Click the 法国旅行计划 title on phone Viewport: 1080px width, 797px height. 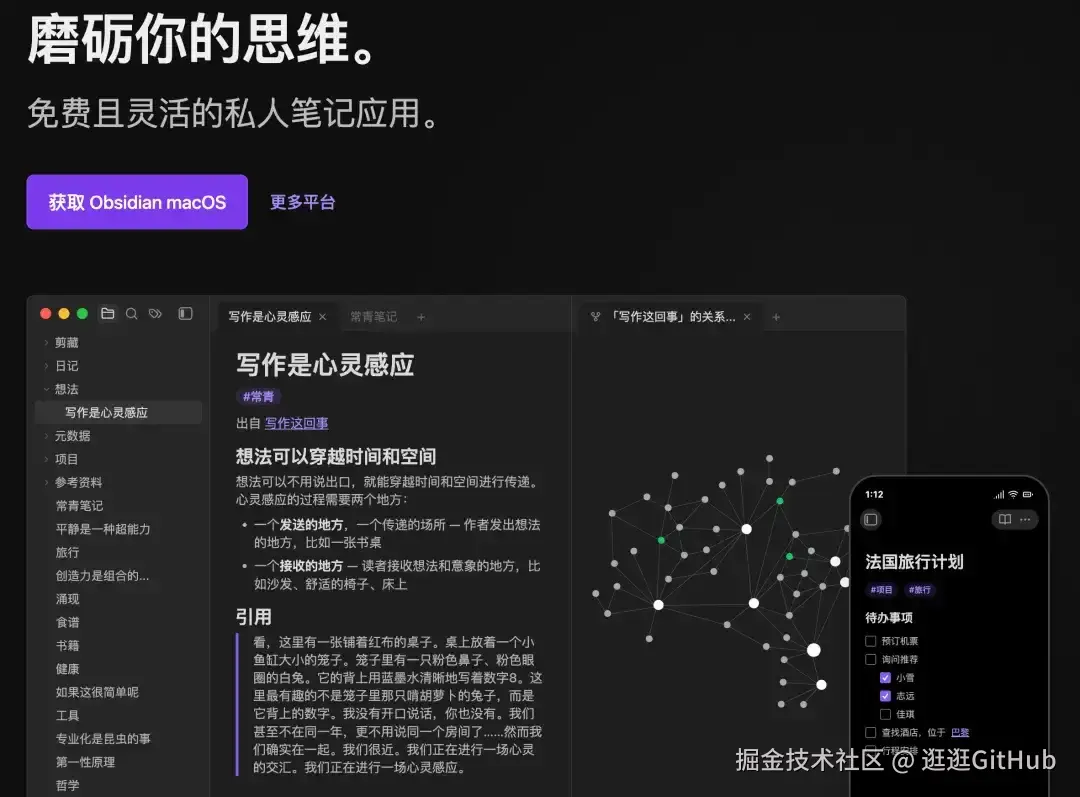(914, 562)
